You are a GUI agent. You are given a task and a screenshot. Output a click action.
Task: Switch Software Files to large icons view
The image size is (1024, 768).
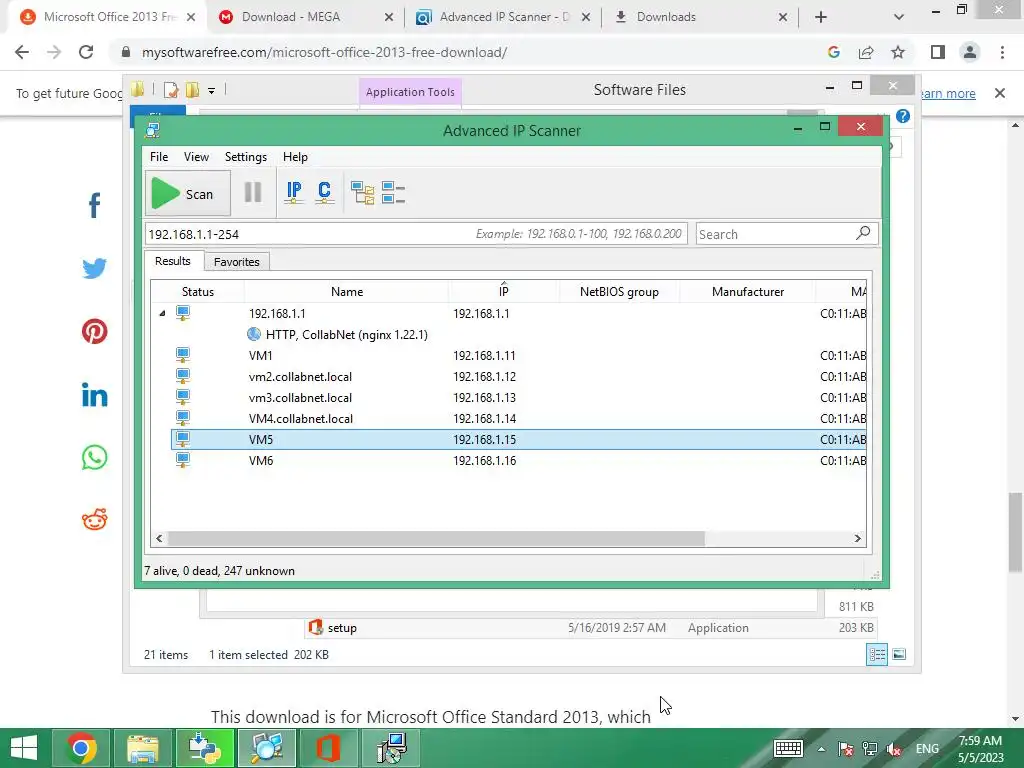pos(899,654)
